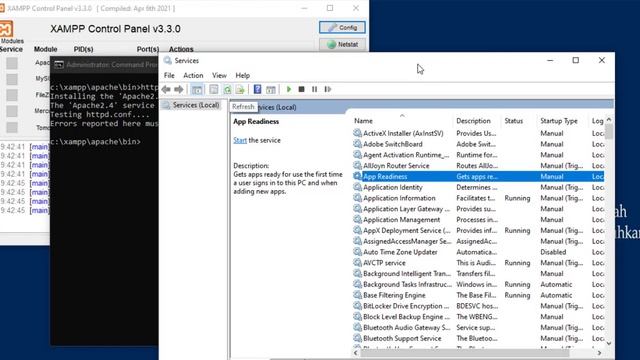The width and height of the screenshot is (640, 360).
Task: Click the gear icon beside Base Filtering Engine
Action: click(357, 295)
